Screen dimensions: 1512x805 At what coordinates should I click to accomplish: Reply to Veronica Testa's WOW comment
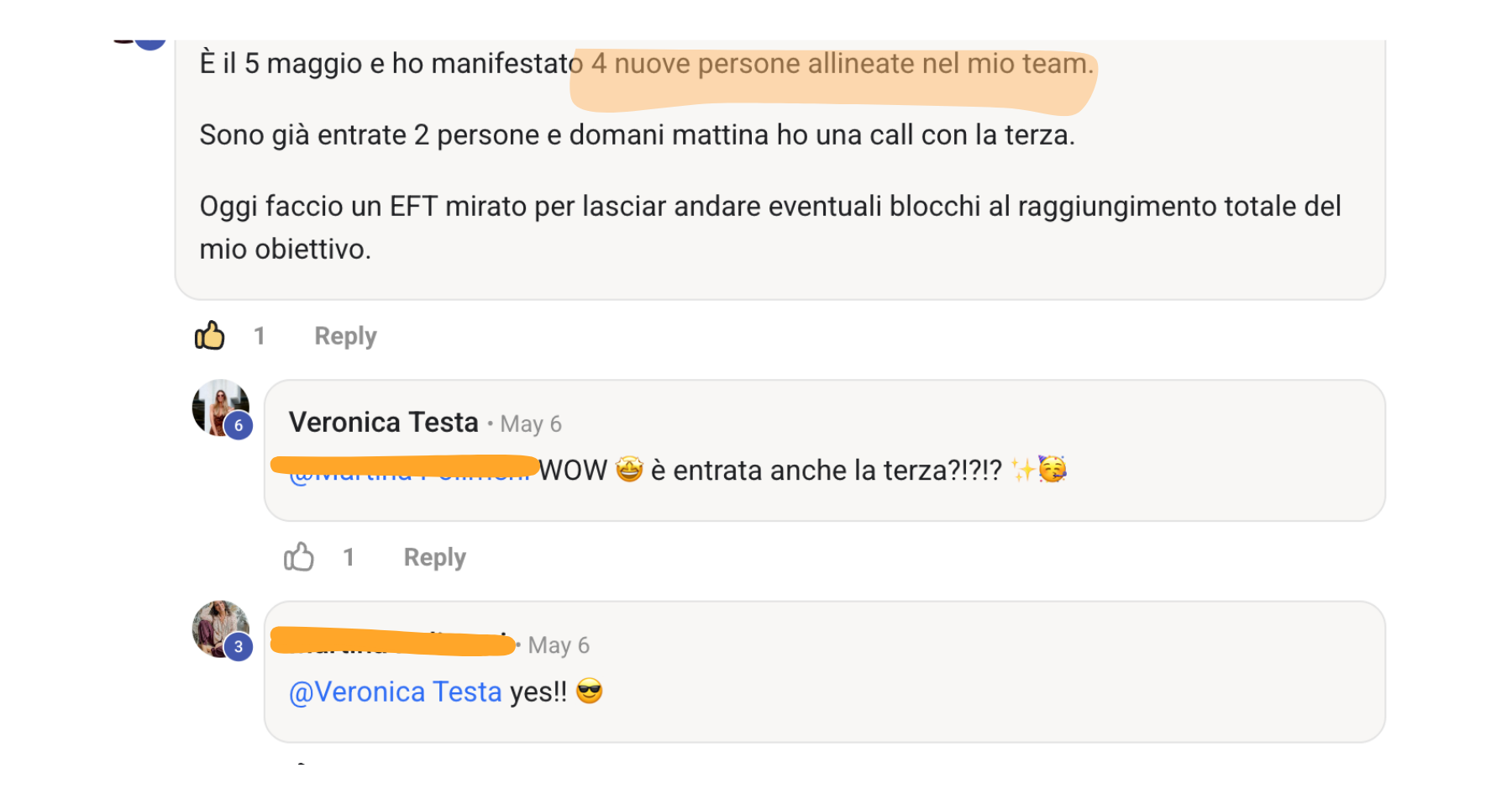(434, 557)
